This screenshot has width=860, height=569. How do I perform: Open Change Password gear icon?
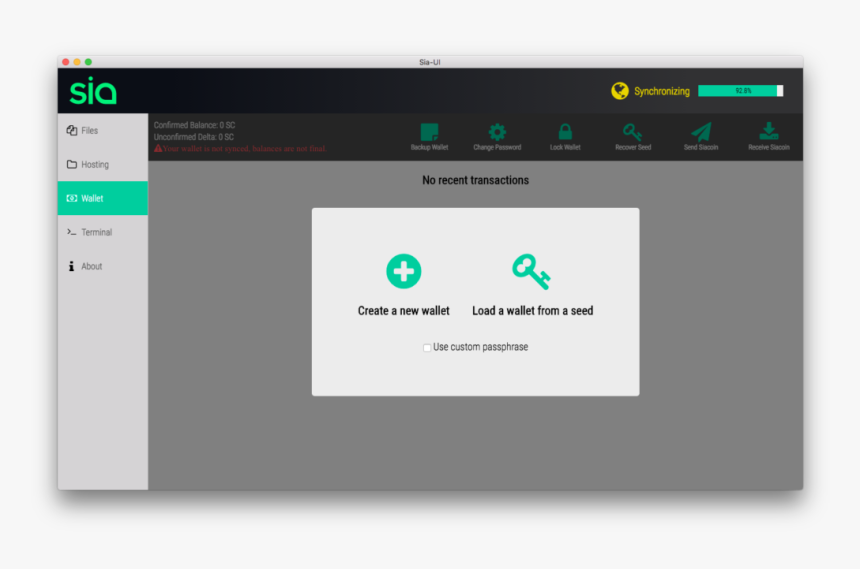point(497,132)
